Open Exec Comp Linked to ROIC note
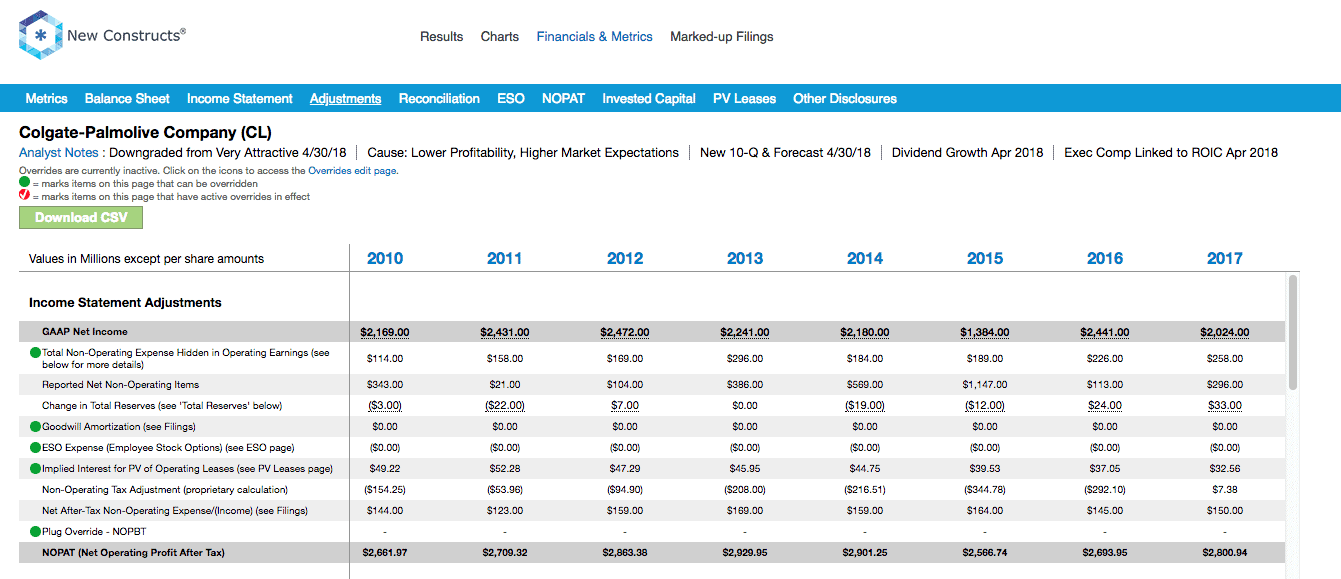Image resolution: width=1341 pixels, height=579 pixels. pyautogui.click(x=1170, y=153)
